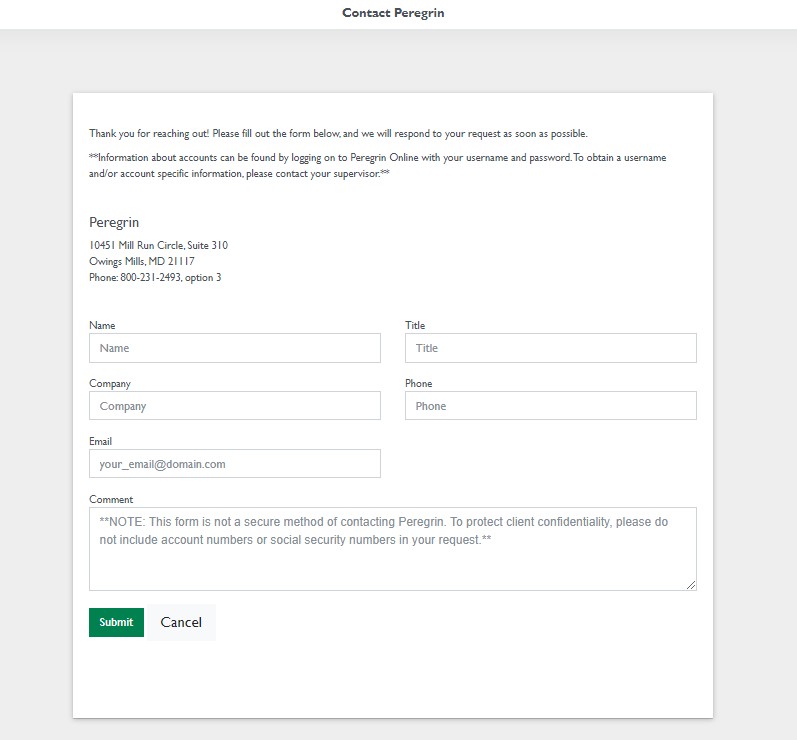
Task: Click the Cancel button
Action: [x=181, y=622]
